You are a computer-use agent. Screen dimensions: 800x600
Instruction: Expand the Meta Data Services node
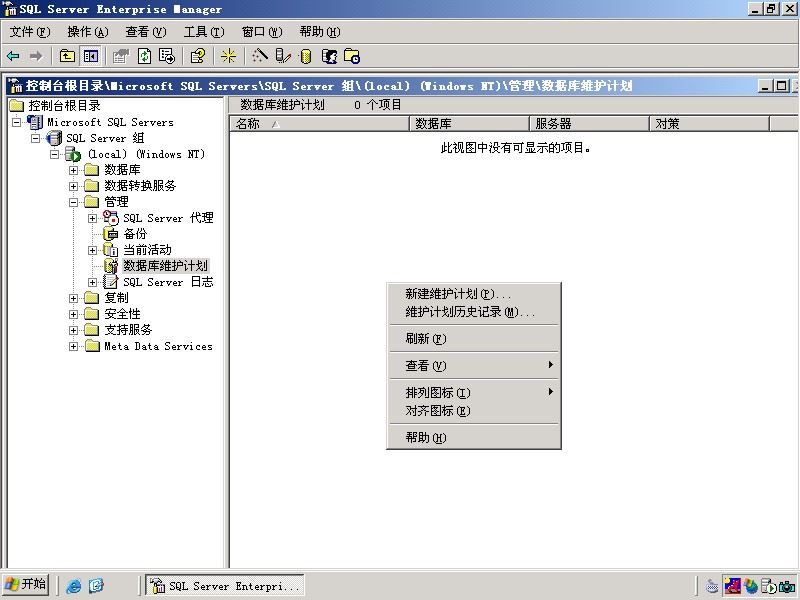tap(73, 346)
